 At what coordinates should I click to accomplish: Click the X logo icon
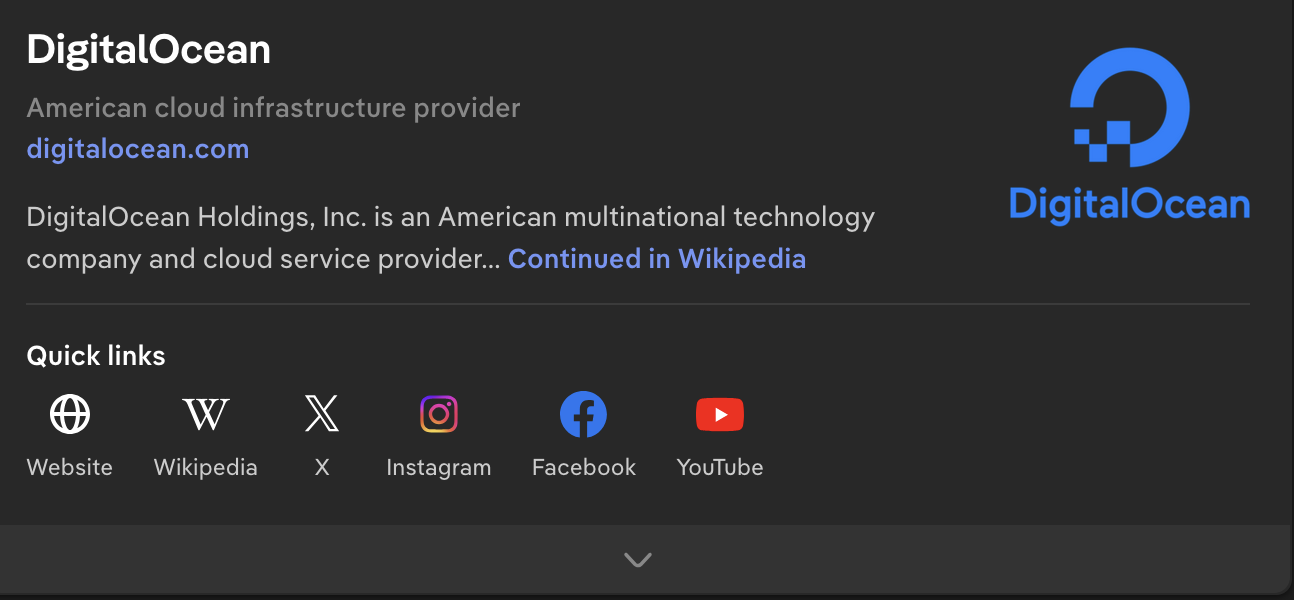pyautogui.click(x=322, y=414)
